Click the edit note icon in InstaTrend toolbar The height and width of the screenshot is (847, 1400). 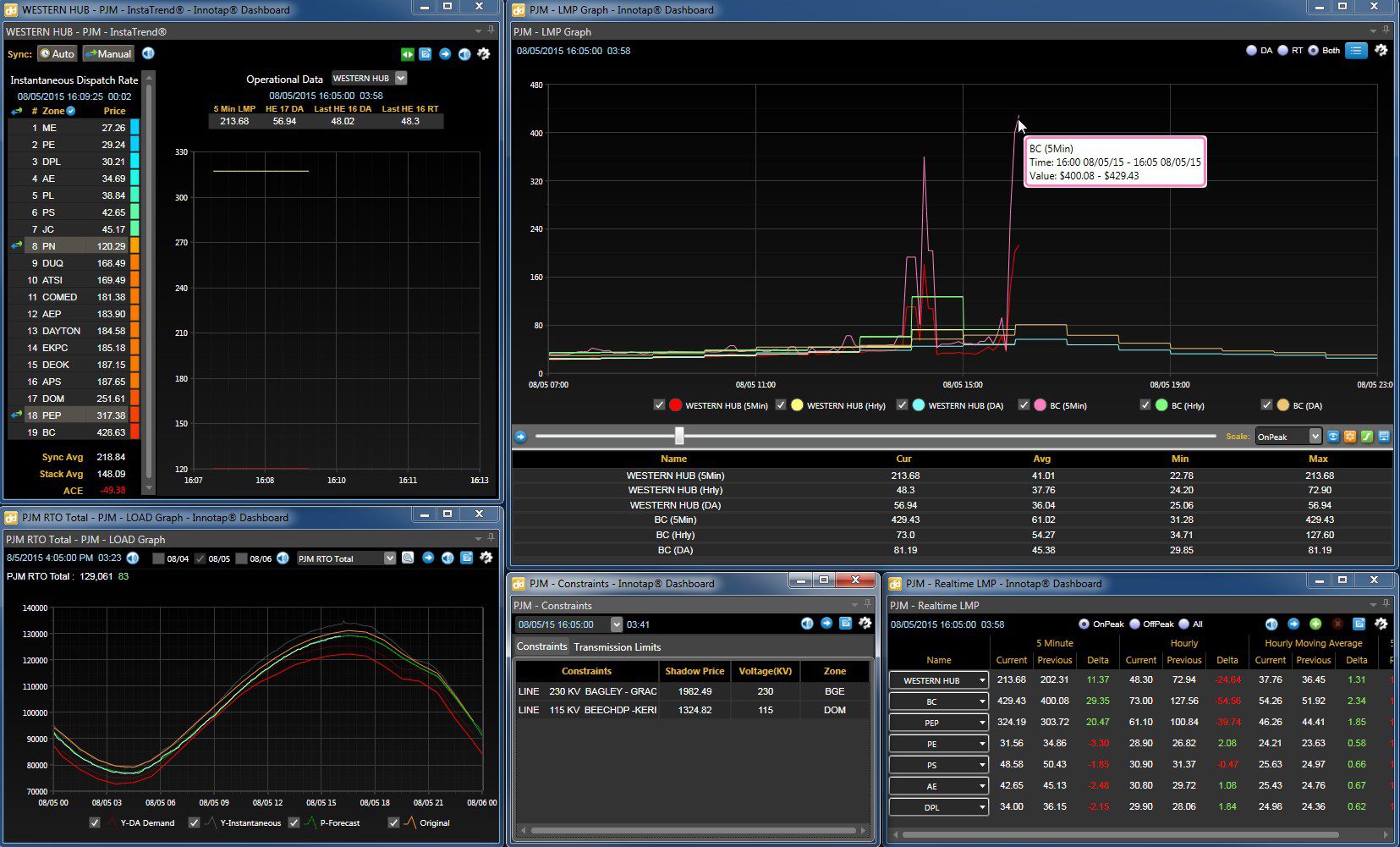tap(425, 54)
